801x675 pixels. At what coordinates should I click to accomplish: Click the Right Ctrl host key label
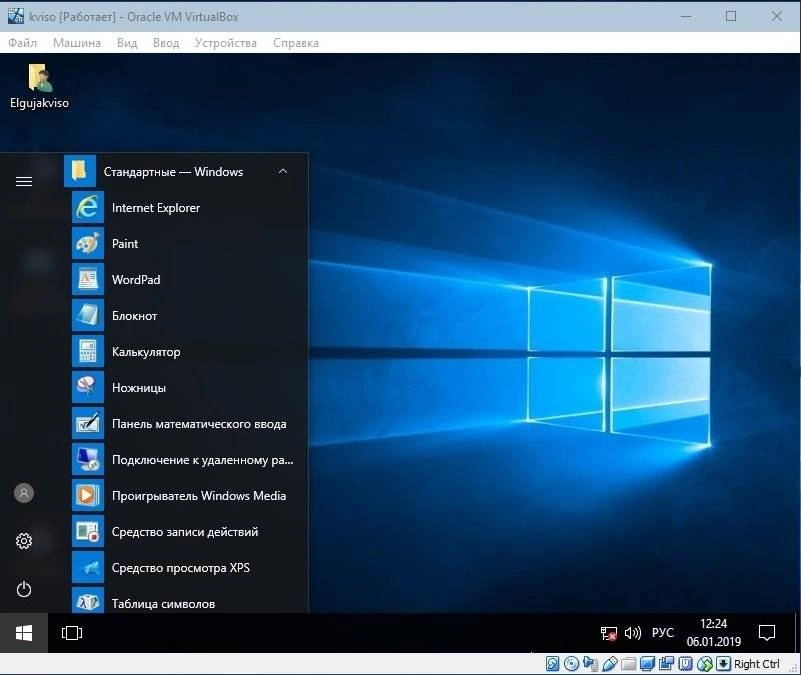coord(757,664)
